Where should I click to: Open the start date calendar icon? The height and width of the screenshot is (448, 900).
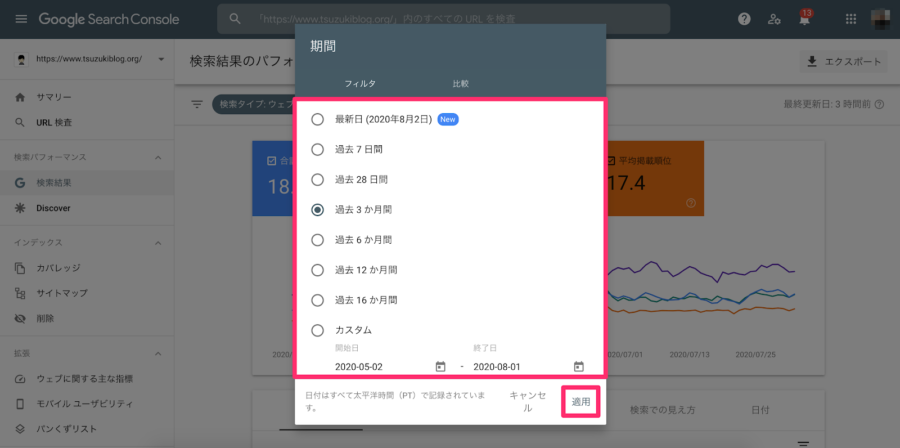click(440, 367)
